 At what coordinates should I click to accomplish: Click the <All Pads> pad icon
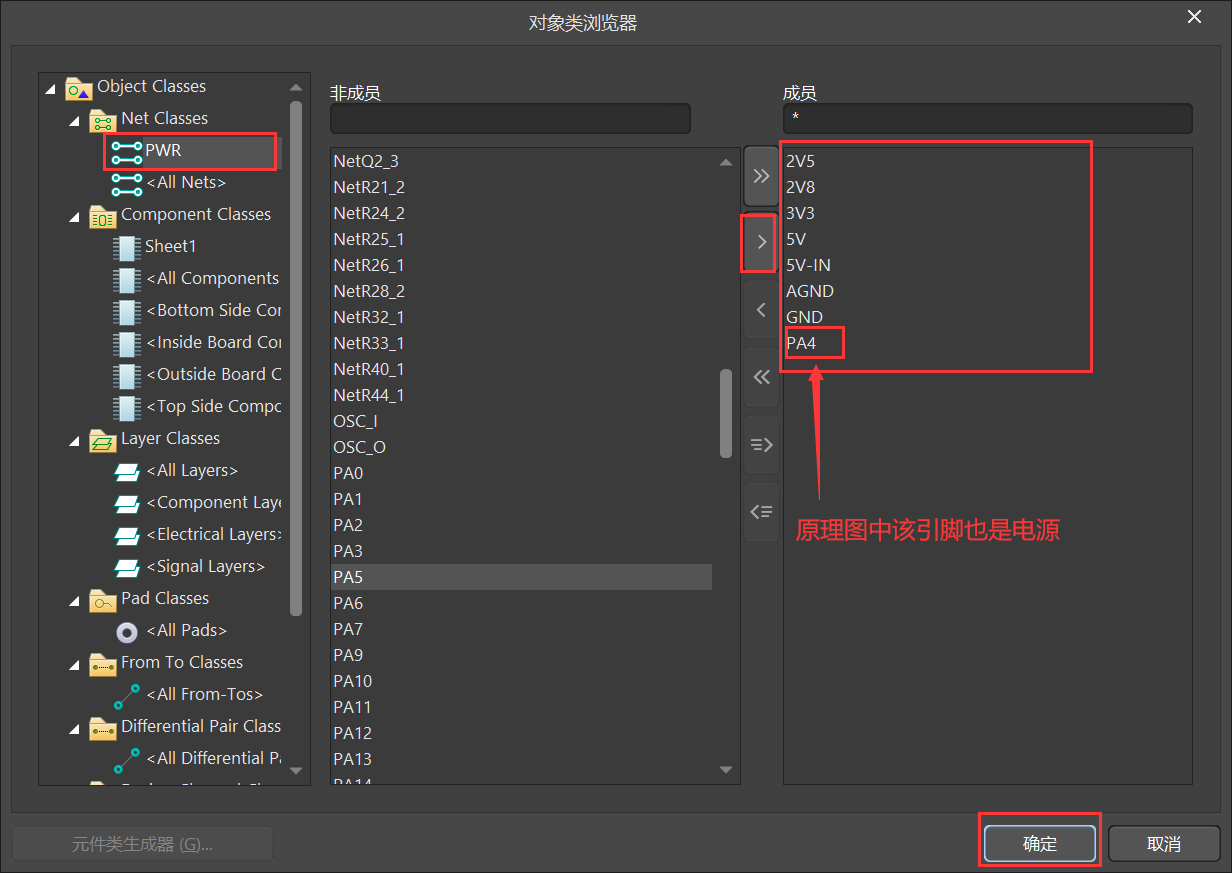pyautogui.click(x=127, y=632)
